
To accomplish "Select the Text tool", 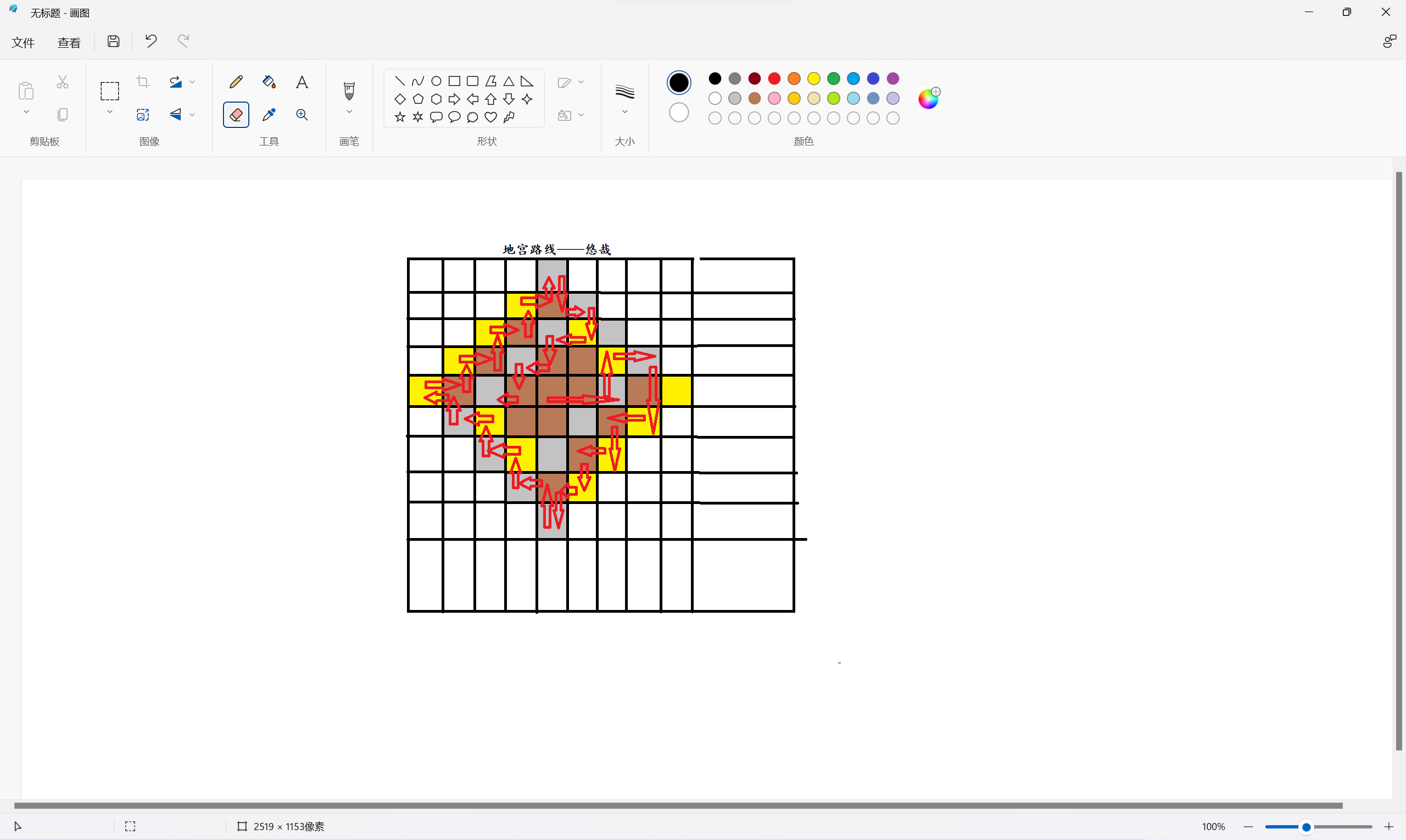I will coord(302,82).
